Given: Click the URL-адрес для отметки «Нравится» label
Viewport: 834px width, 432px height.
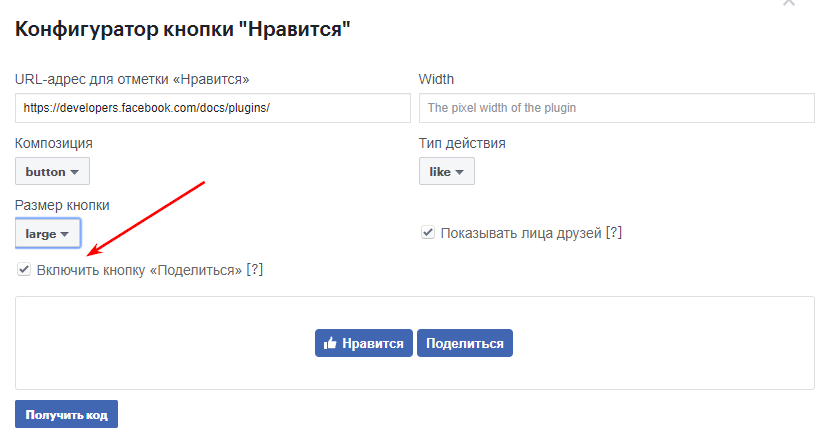Looking at the screenshot, I should tap(132, 79).
